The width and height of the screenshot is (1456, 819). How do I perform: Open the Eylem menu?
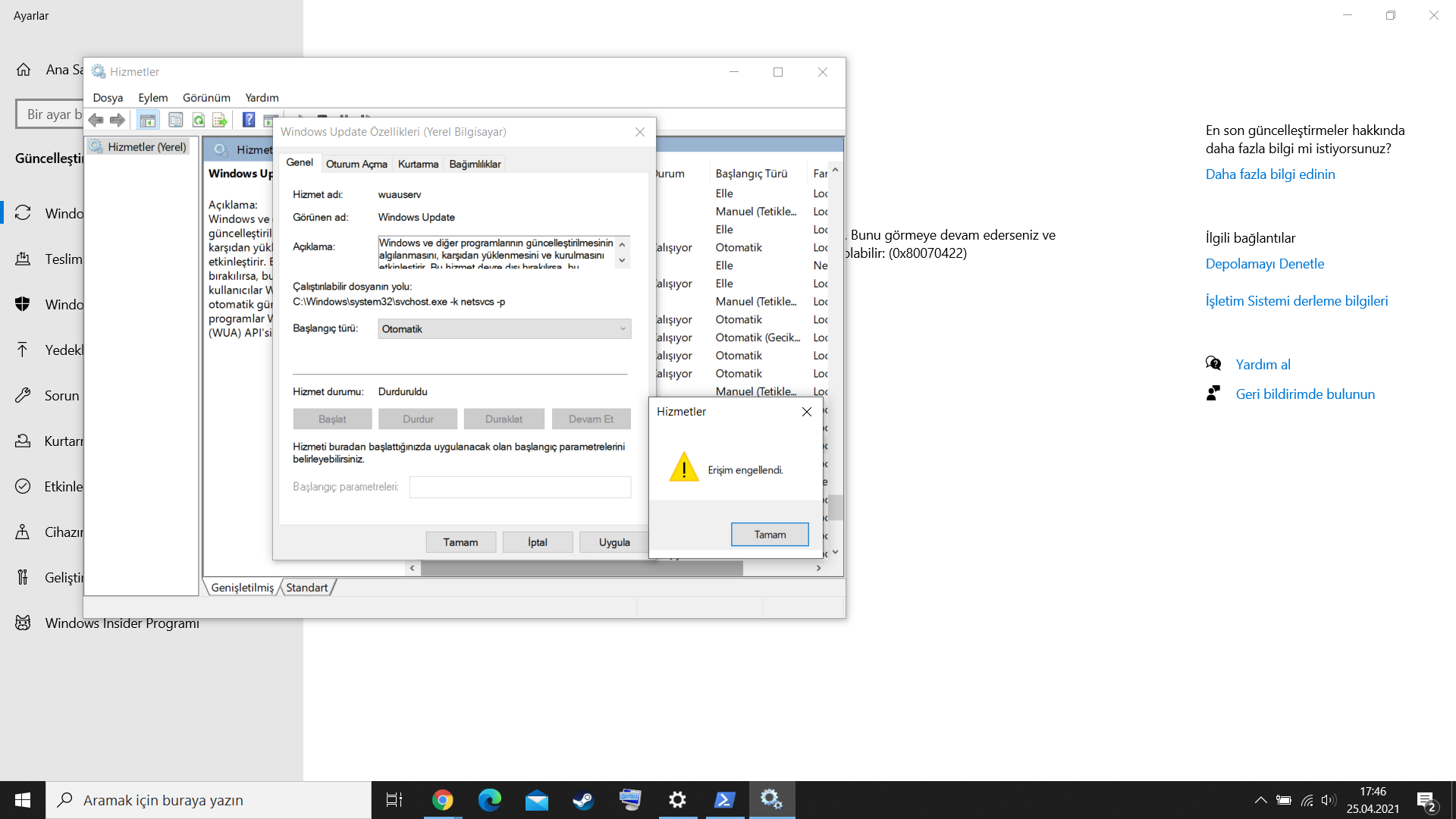[x=152, y=98]
